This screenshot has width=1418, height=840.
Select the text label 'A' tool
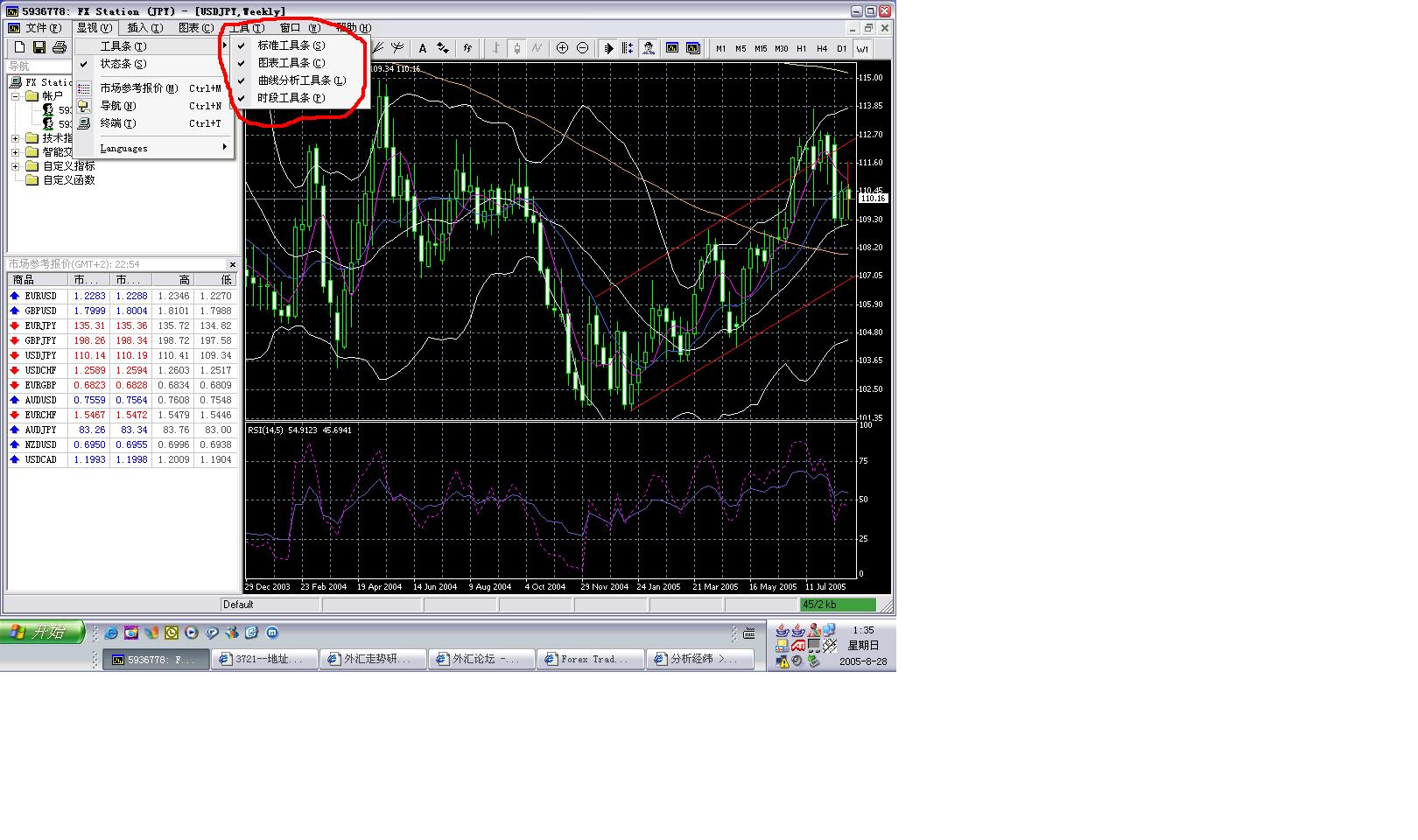[x=423, y=48]
